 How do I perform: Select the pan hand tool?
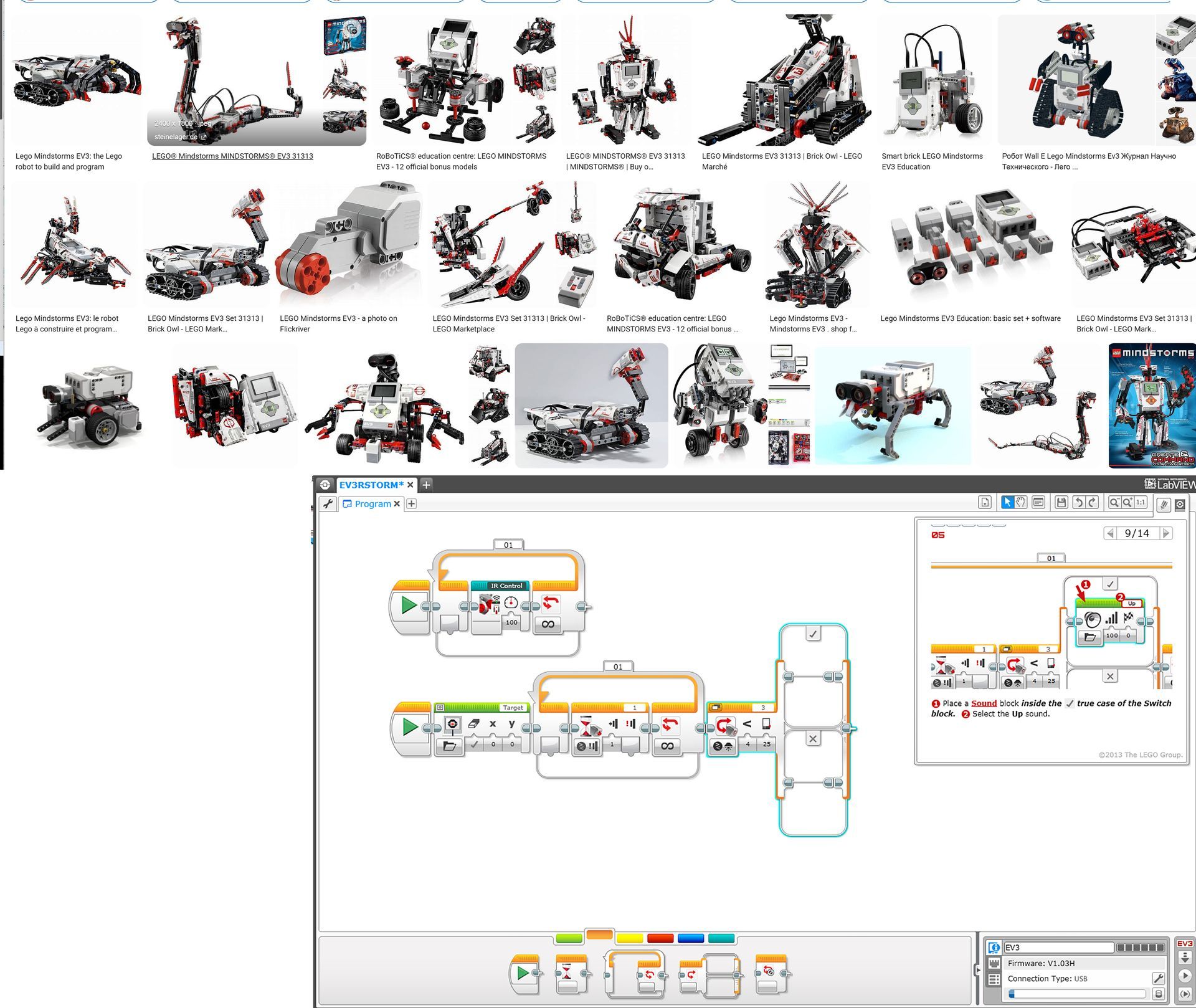tap(1021, 502)
